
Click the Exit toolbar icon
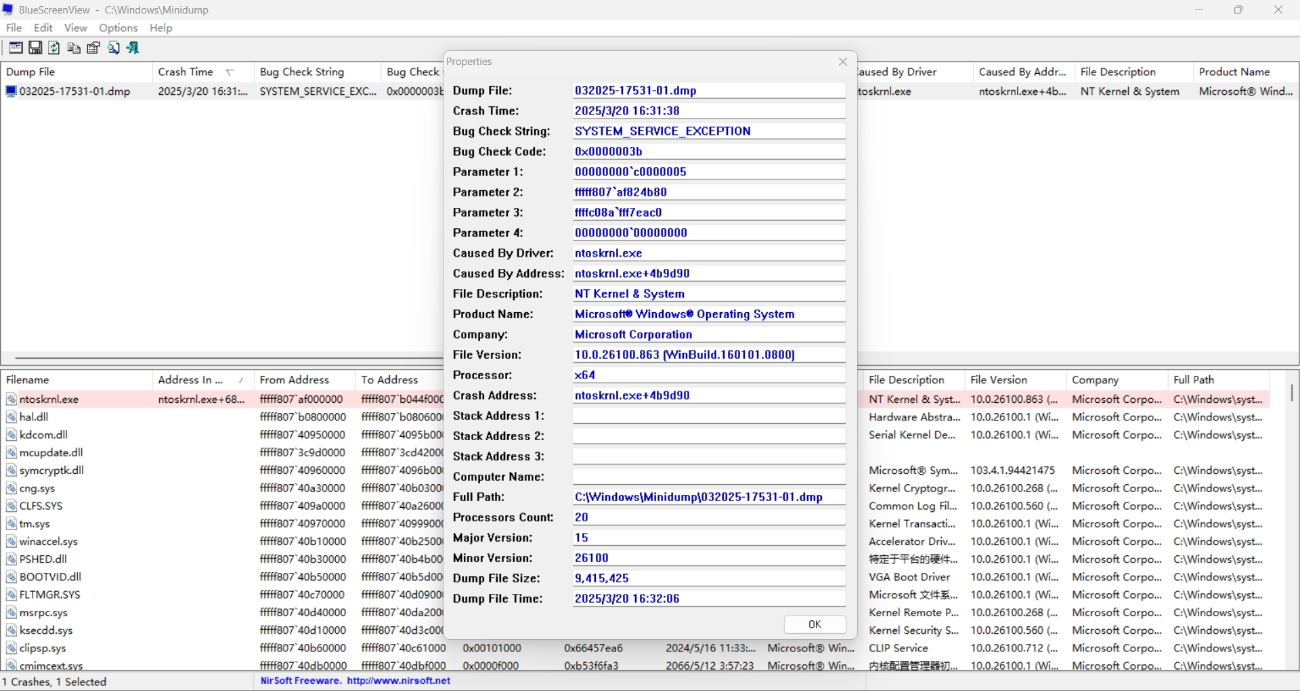point(132,48)
